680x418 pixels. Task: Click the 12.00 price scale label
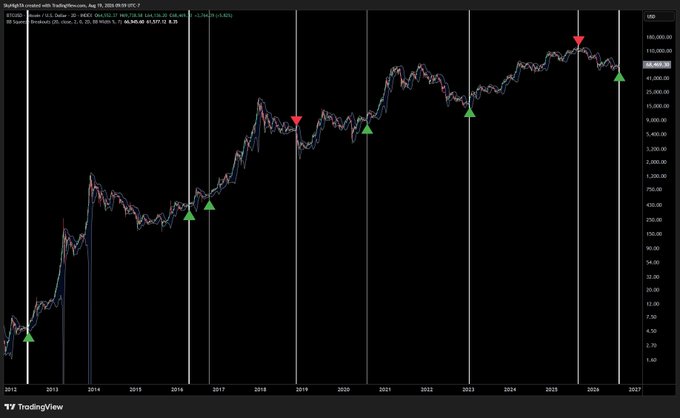[653, 304]
